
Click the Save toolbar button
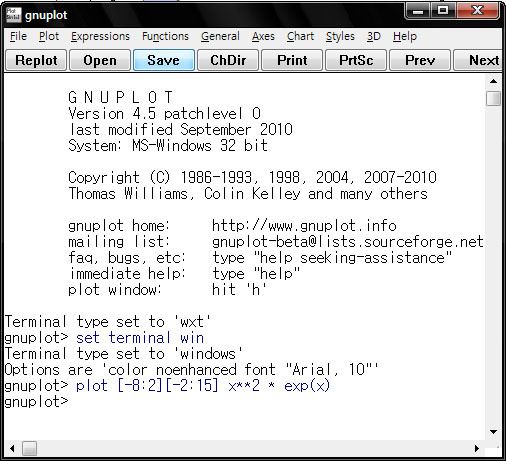tap(164, 60)
